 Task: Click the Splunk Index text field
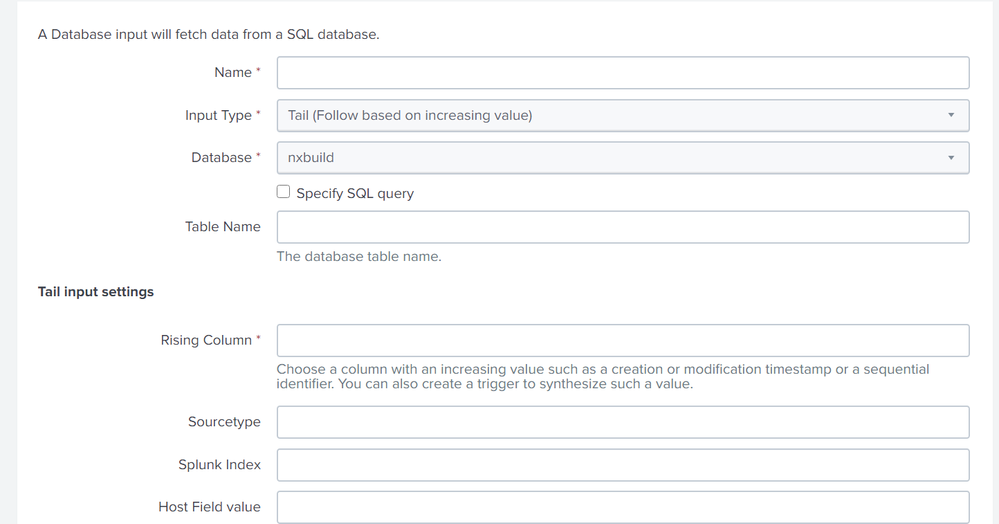pos(622,465)
